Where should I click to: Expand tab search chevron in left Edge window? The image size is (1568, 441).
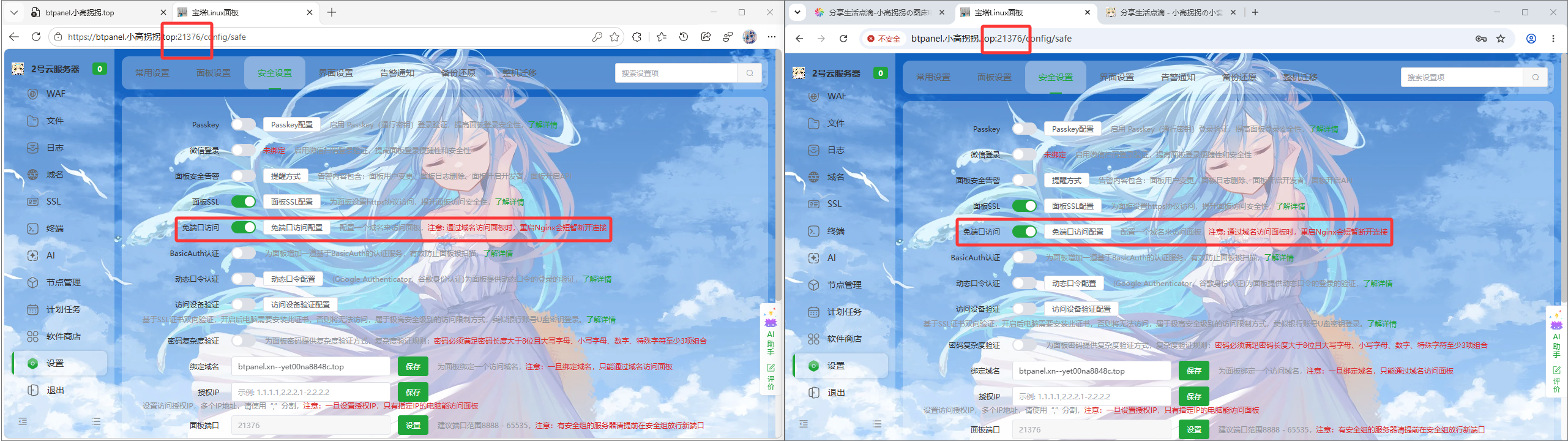tap(14, 12)
